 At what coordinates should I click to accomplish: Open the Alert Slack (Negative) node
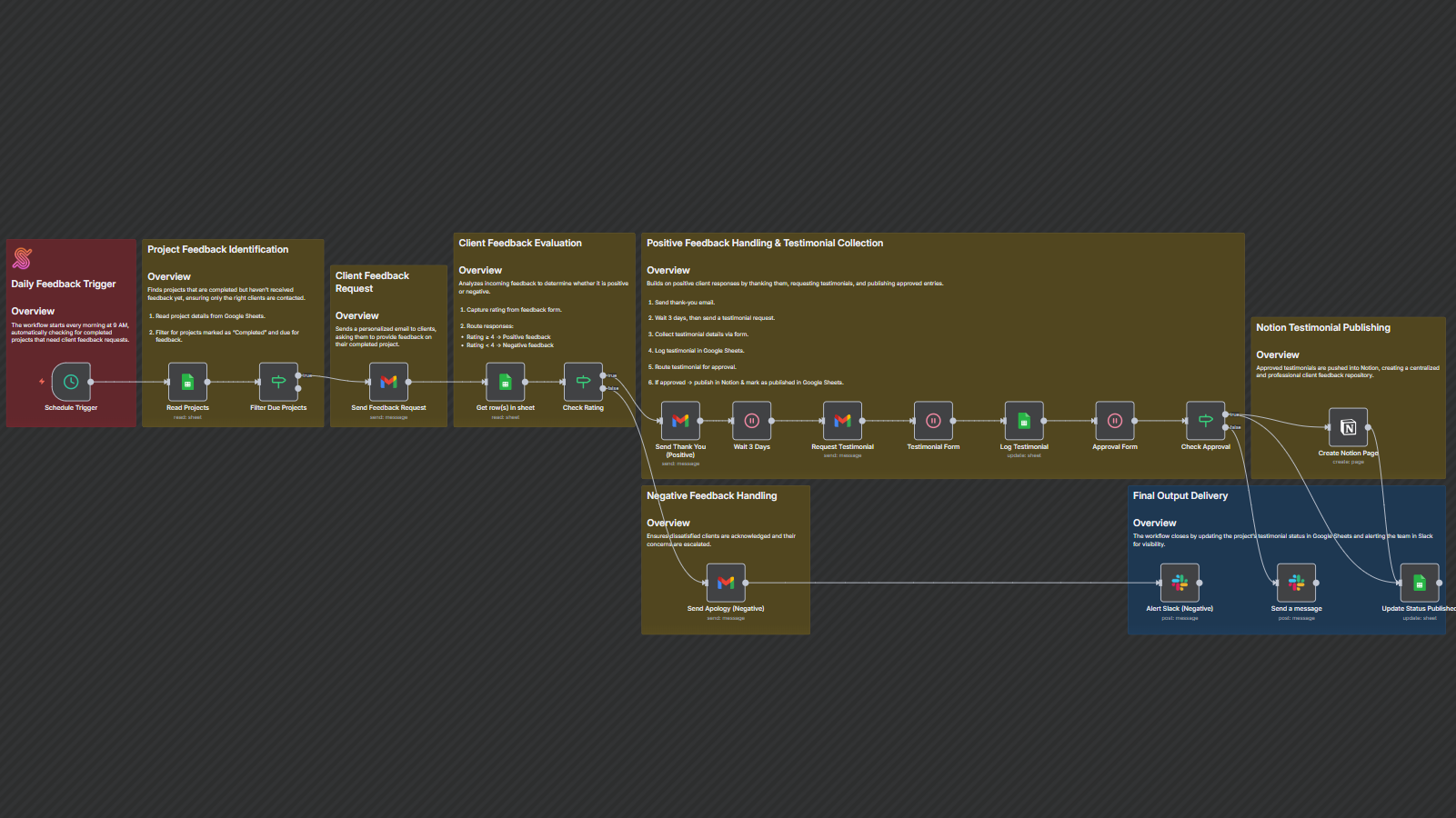(x=1180, y=583)
